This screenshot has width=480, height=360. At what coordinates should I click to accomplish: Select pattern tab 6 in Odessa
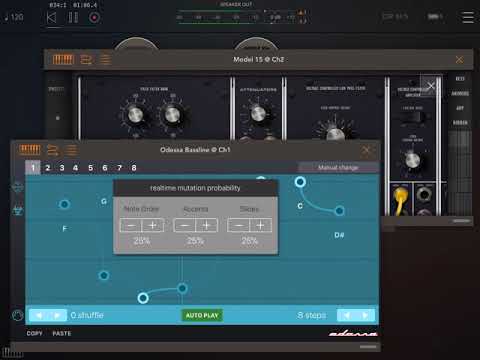[105, 168]
